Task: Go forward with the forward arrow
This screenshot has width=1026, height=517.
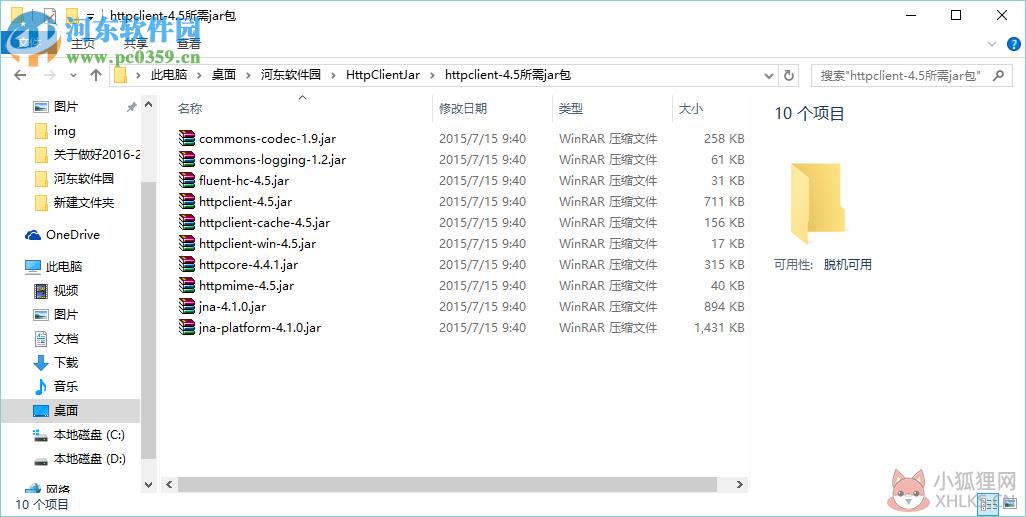Action: pos(50,75)
